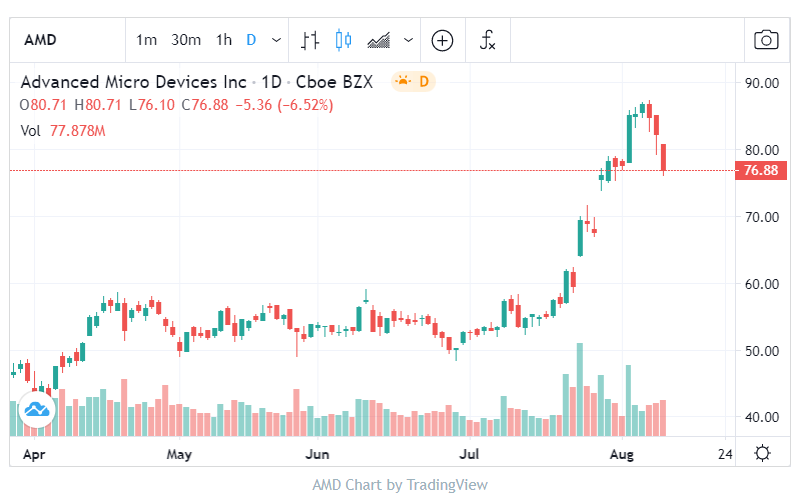Click the AMD symbol search box
This screenshot has width=802, height=497.
pos(60,40)
